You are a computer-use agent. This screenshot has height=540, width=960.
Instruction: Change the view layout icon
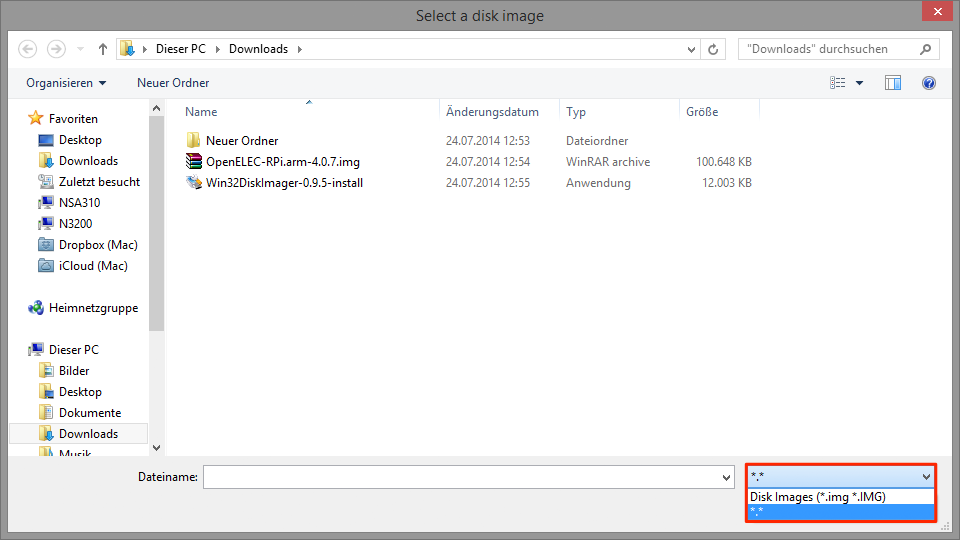click(838, 83)
